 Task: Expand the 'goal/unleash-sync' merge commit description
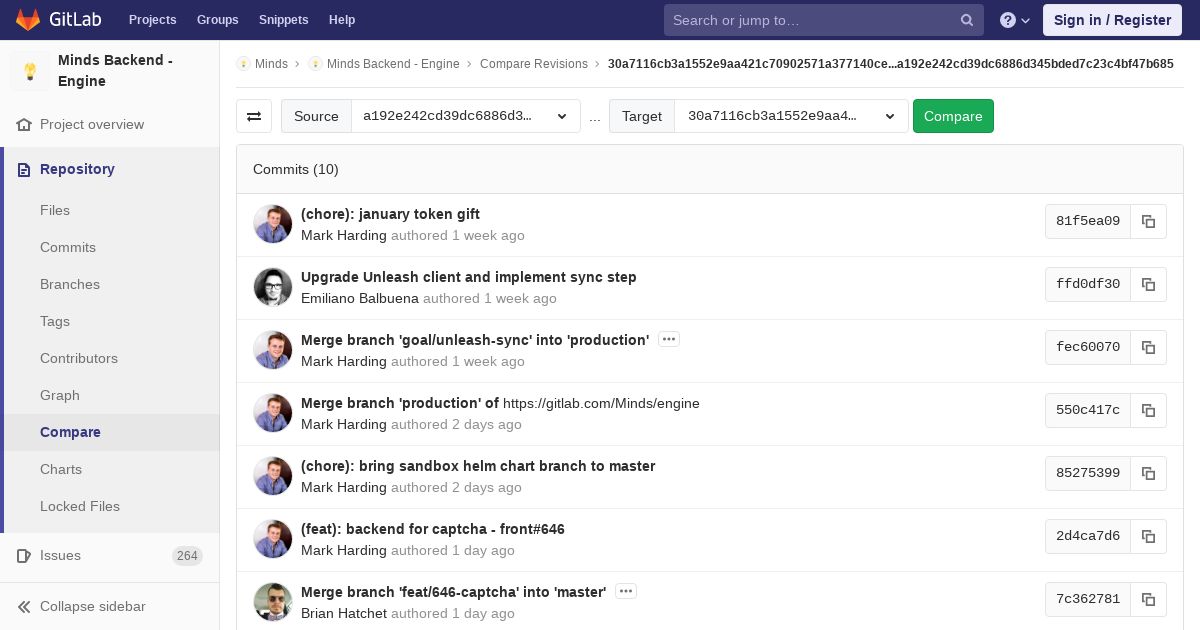pos(669,339)
